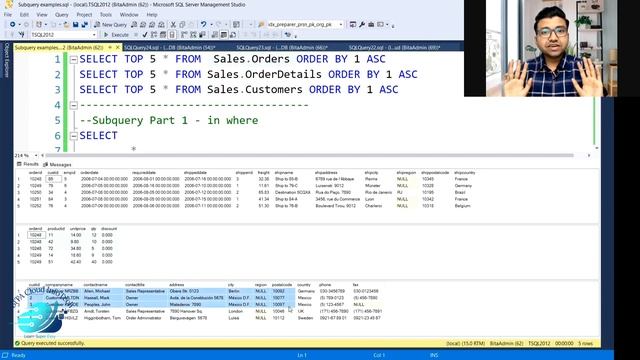Toggle Include Actual Execution Plan
The width and height of the screenshot is (640, 360).
pos(183,35)
